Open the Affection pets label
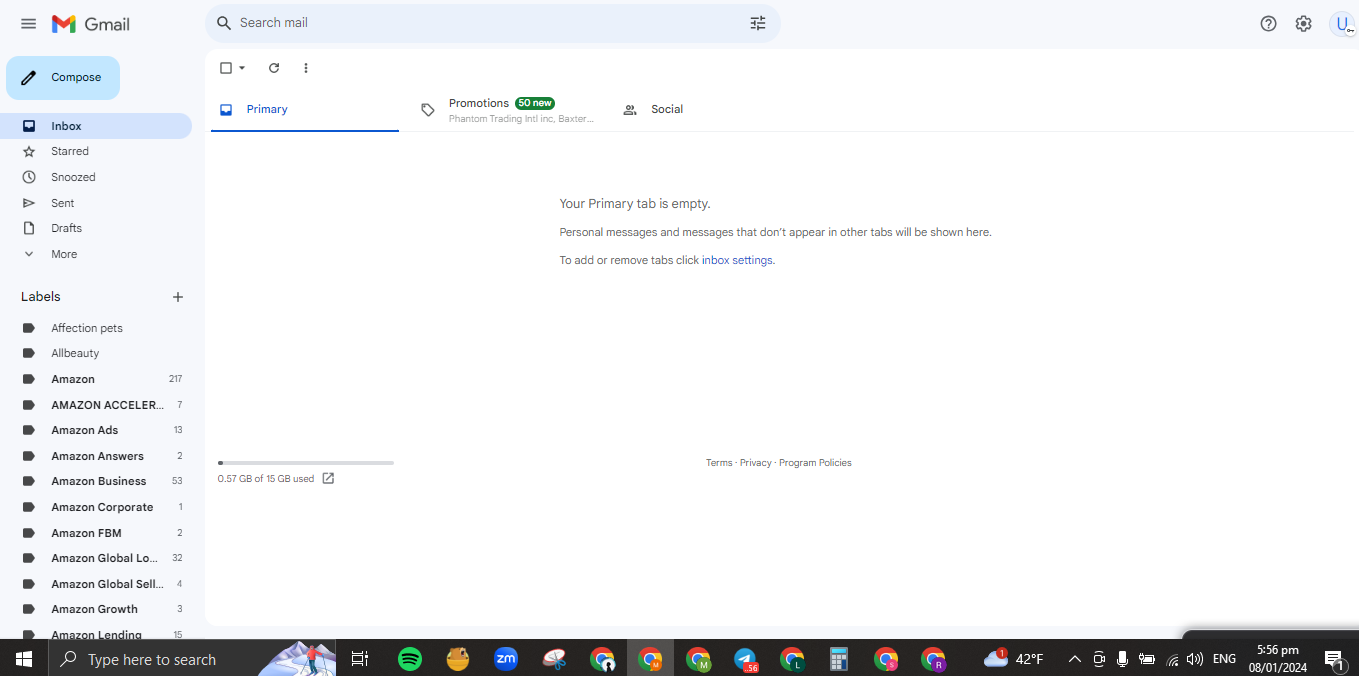 pos(96,328)
